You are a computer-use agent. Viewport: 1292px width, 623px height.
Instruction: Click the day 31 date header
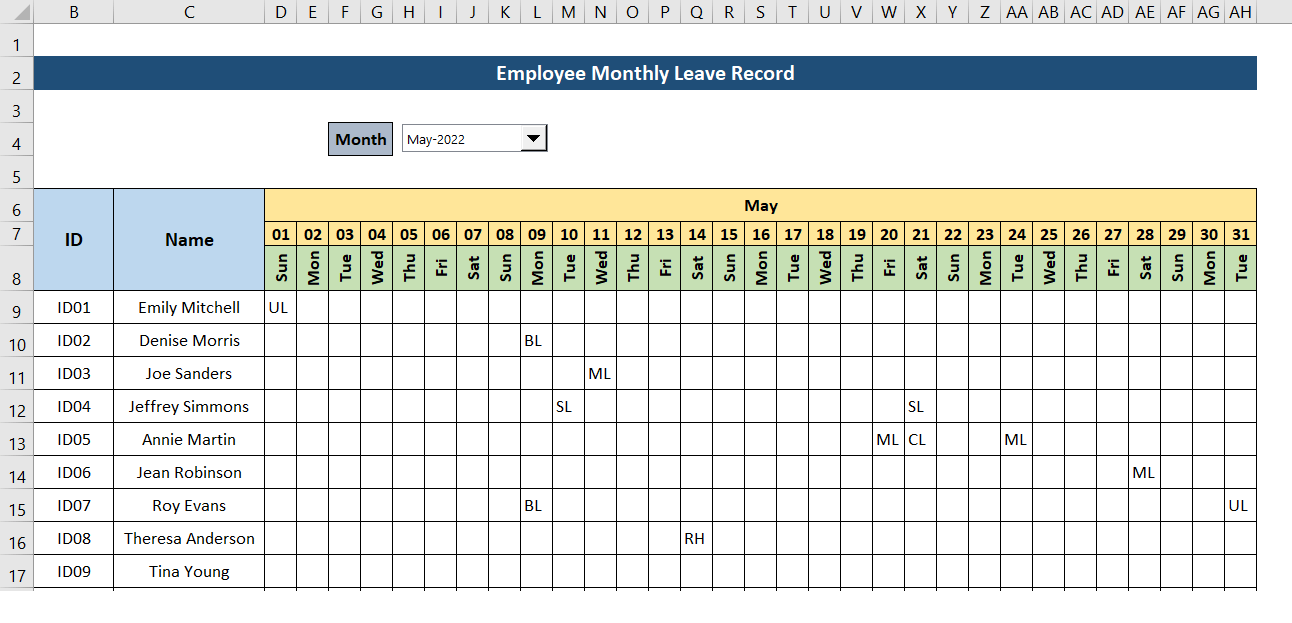click(x=1240, y=234)
